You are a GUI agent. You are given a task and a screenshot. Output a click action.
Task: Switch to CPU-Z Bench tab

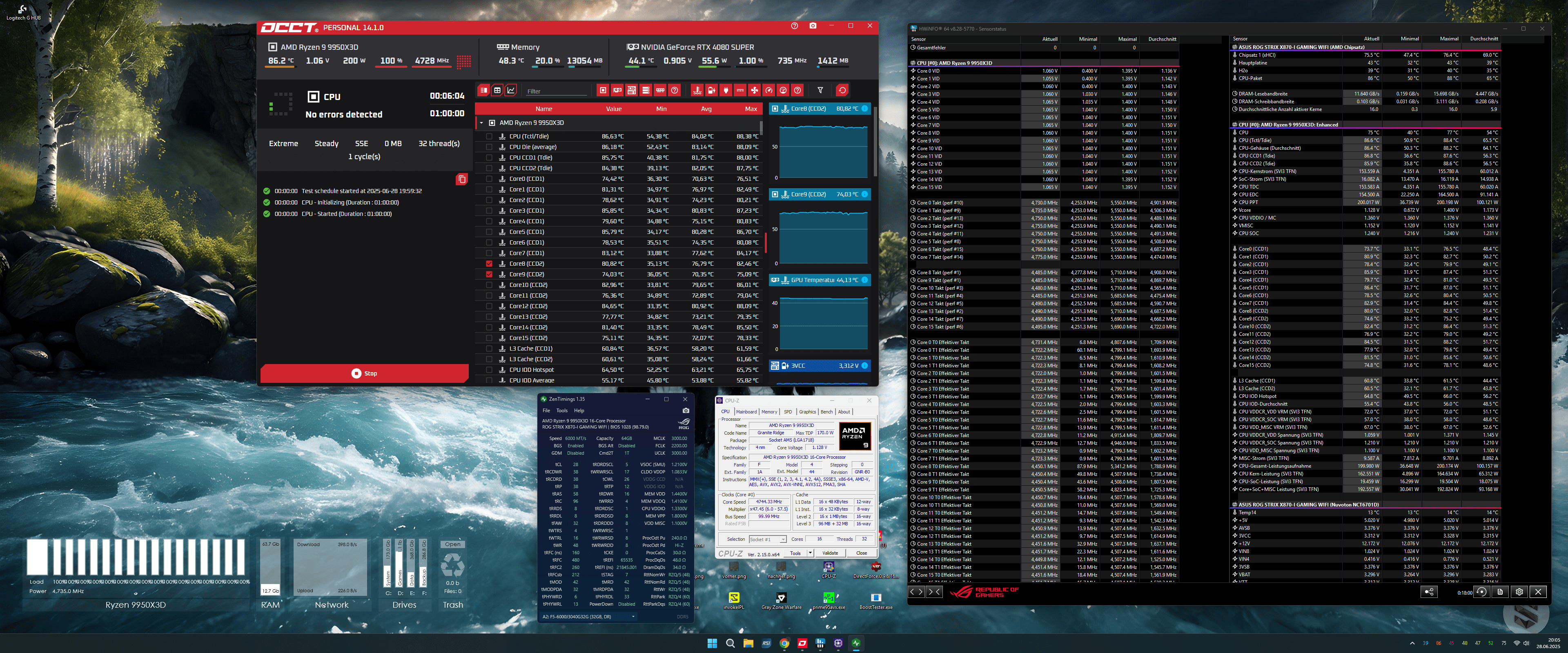(826, 412)
